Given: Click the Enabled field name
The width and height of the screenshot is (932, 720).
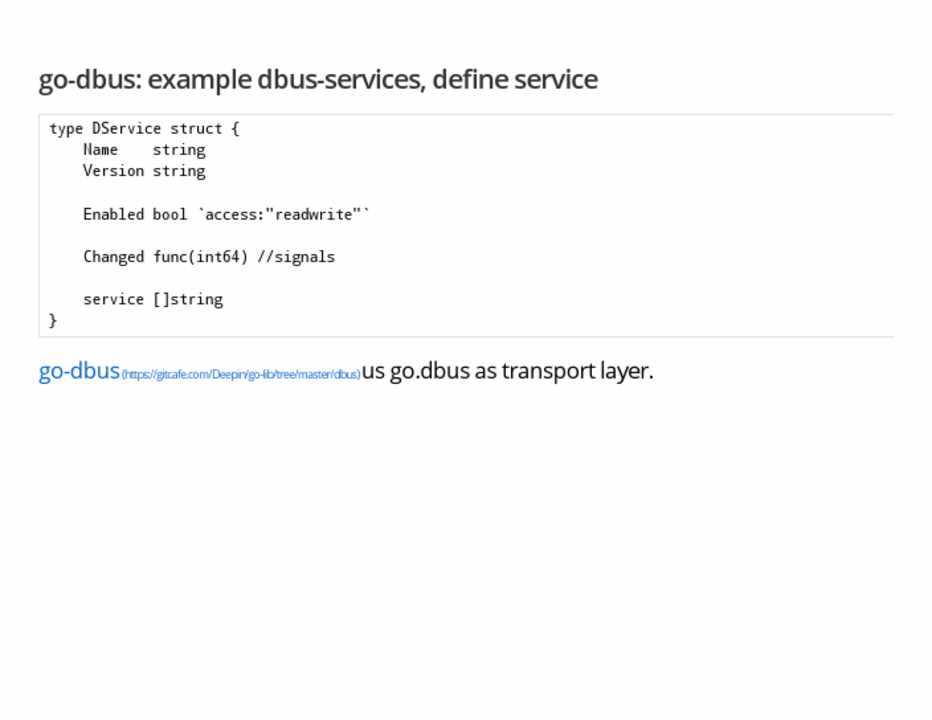Looking at the screenshot, I should click(113, 214).
